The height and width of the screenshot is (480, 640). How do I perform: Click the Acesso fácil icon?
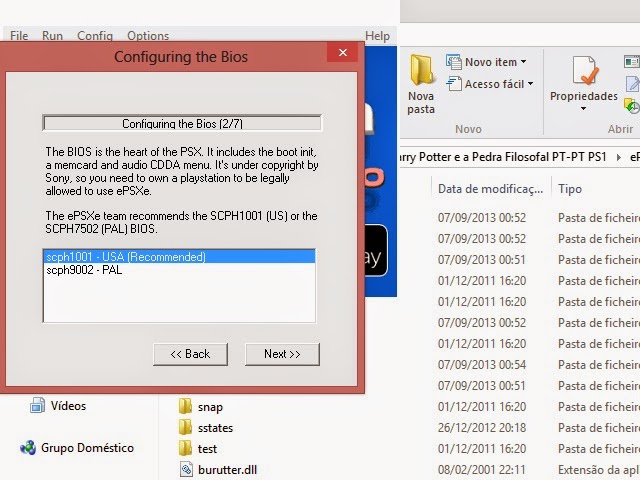coord(453,84)
